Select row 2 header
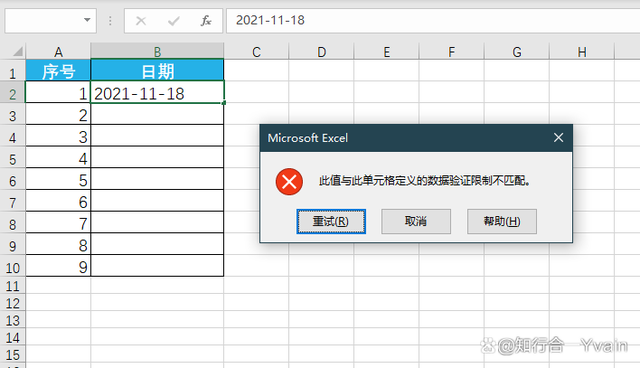Image resolution: width=640 pixels, height=368 pixels. (x=13, y=92)
